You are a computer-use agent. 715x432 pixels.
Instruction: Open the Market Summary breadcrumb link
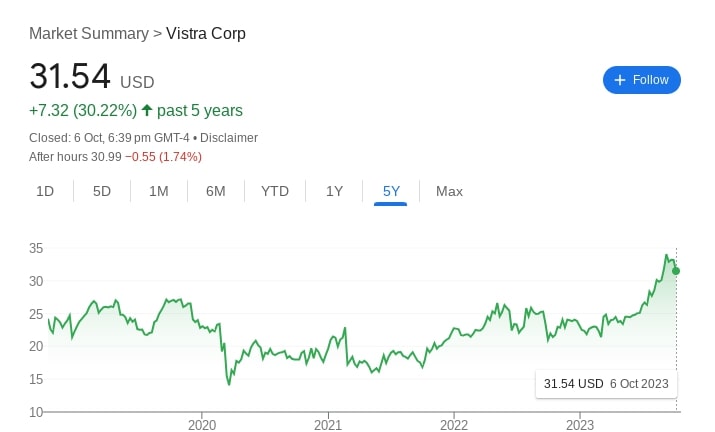88,33
